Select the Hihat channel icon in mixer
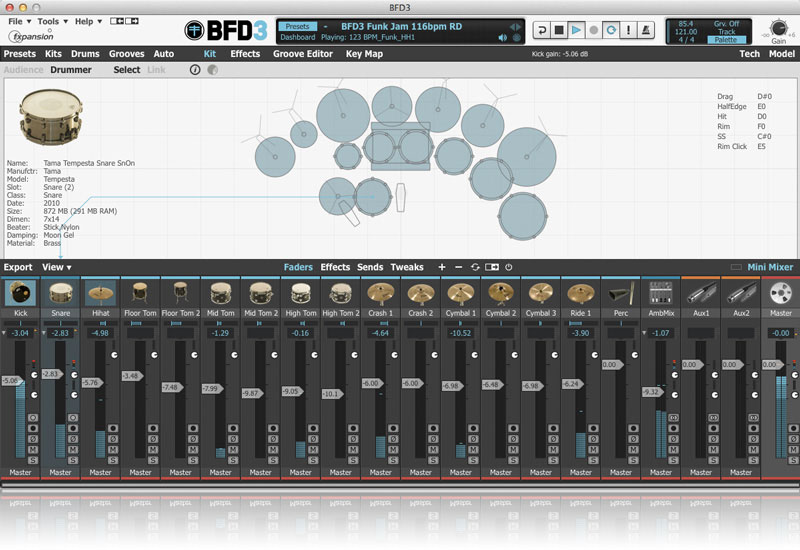 point(100,293)
